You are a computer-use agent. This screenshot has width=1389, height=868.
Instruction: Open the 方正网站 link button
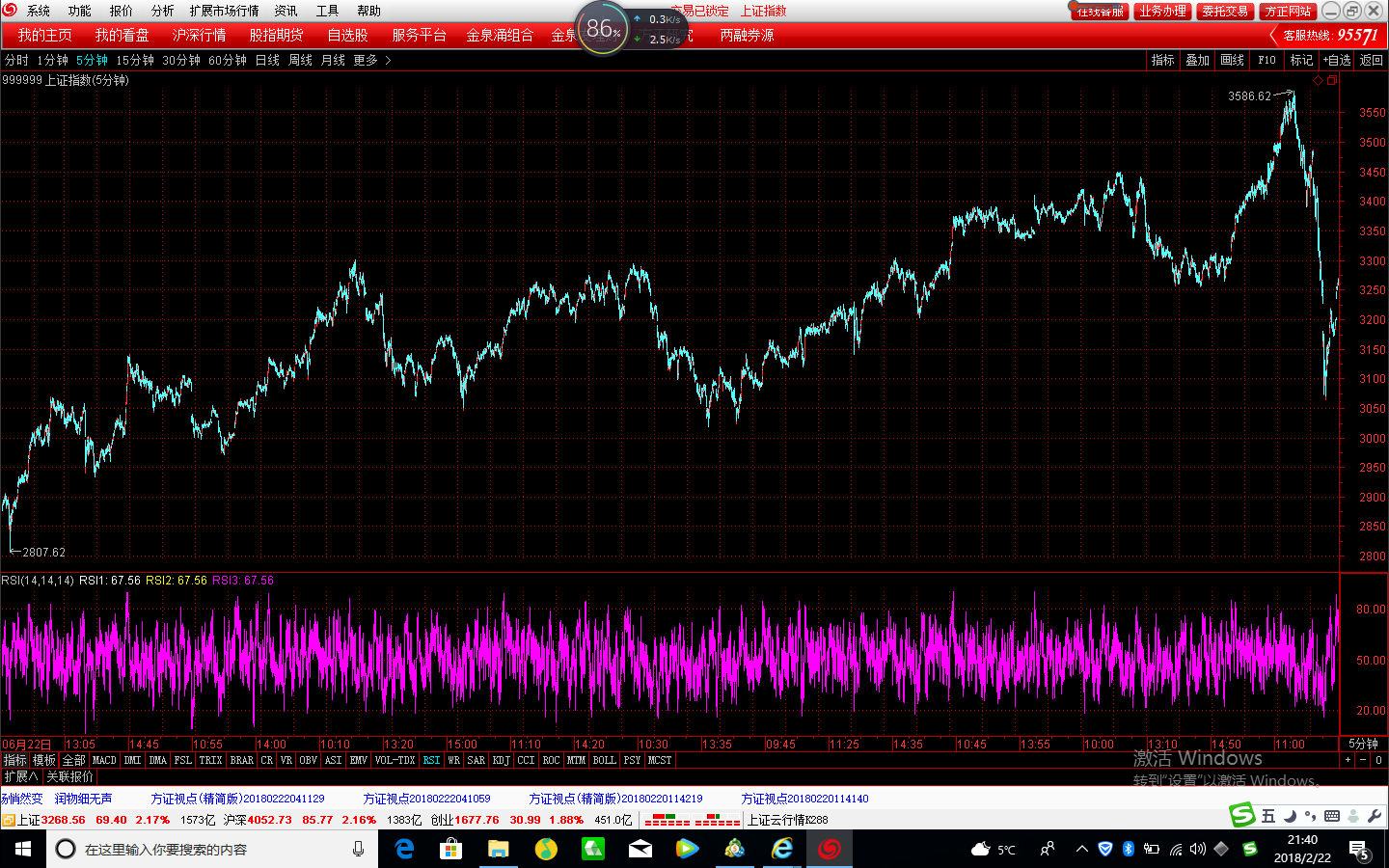pyautogui.click(x=1288, y=12)
